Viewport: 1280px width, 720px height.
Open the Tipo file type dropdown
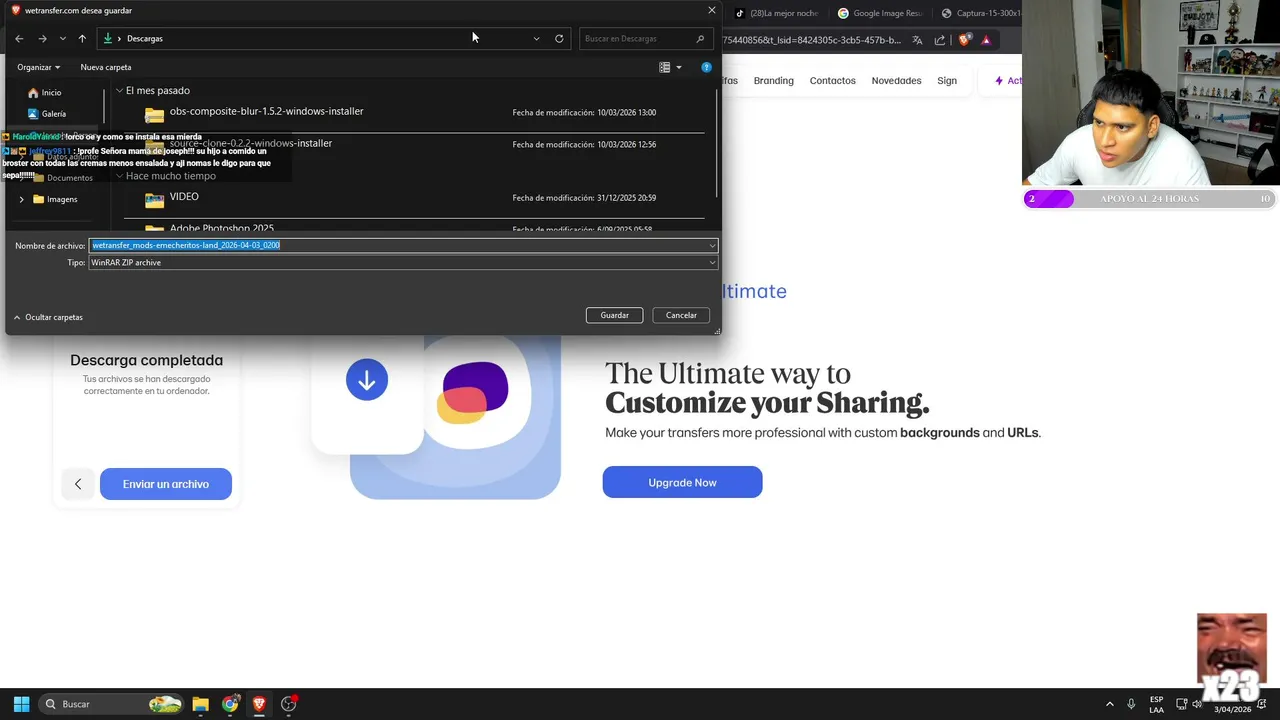403,263
